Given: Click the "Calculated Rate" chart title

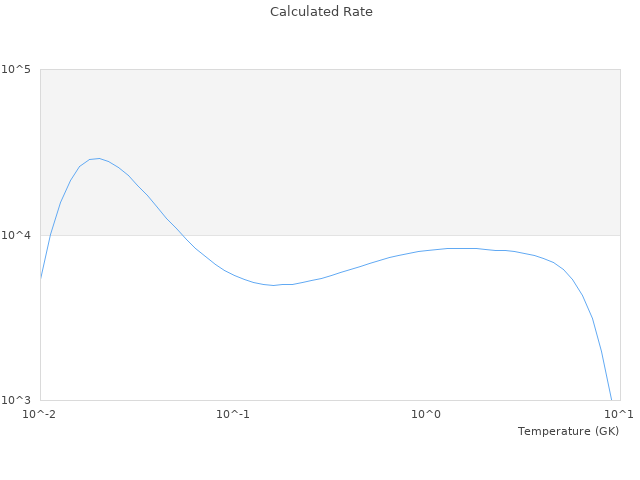Looking at the screenshot, I should coord(321,12).
